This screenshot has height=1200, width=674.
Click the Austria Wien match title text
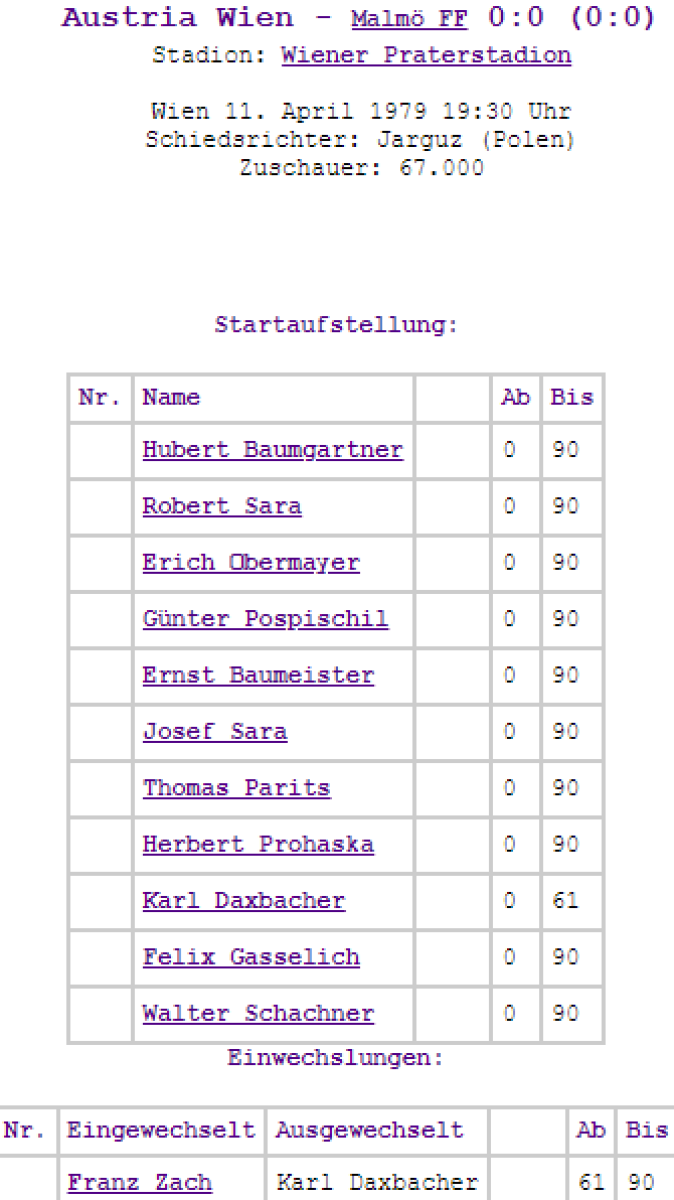[x=178, y=18]
